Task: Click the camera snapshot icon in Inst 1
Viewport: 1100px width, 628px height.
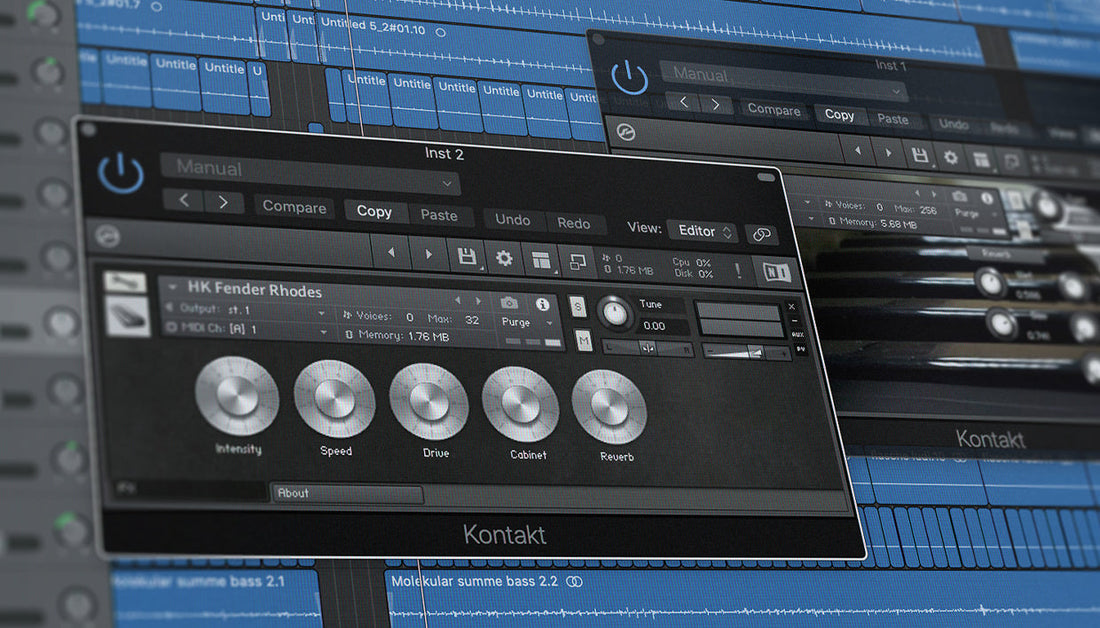Action: [960, 196]
